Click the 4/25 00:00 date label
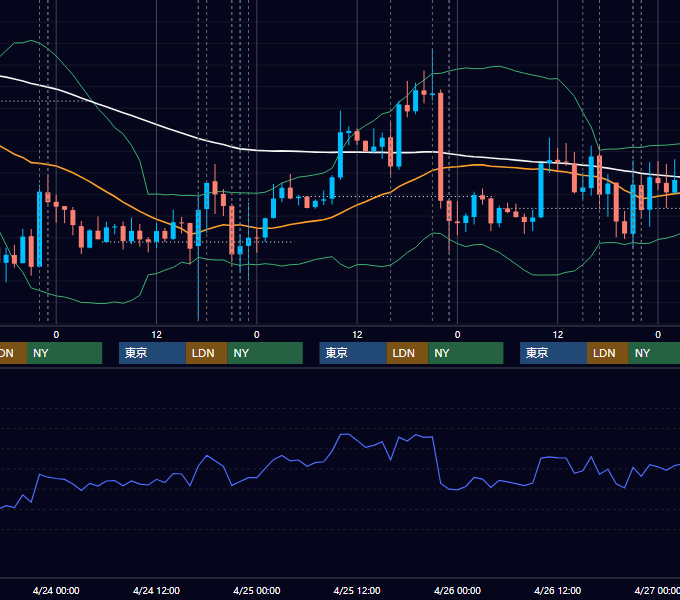The width and height of the screenshot is (680, 600). (257, 590)
